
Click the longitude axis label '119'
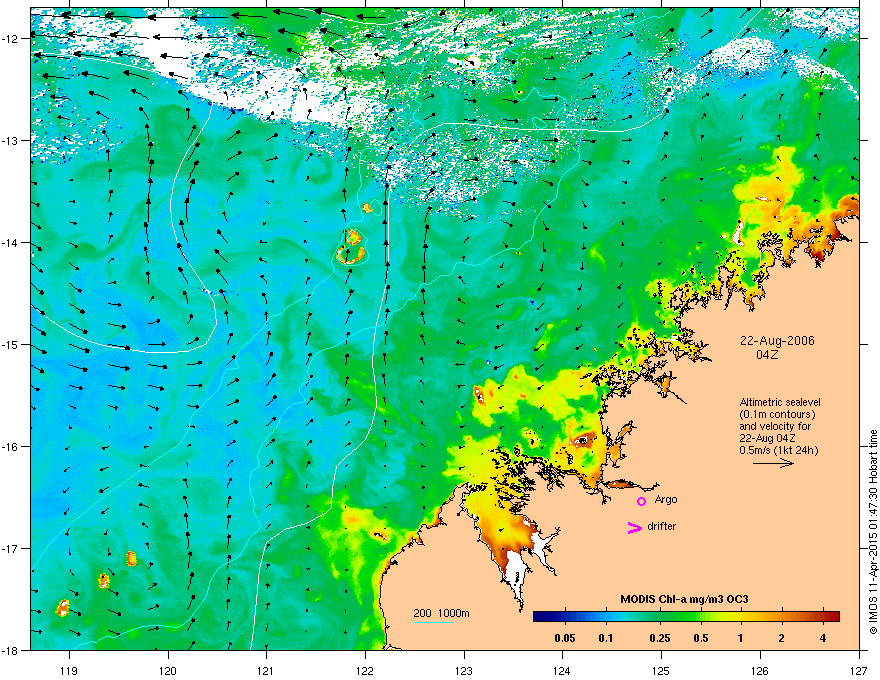coord(69,670)
